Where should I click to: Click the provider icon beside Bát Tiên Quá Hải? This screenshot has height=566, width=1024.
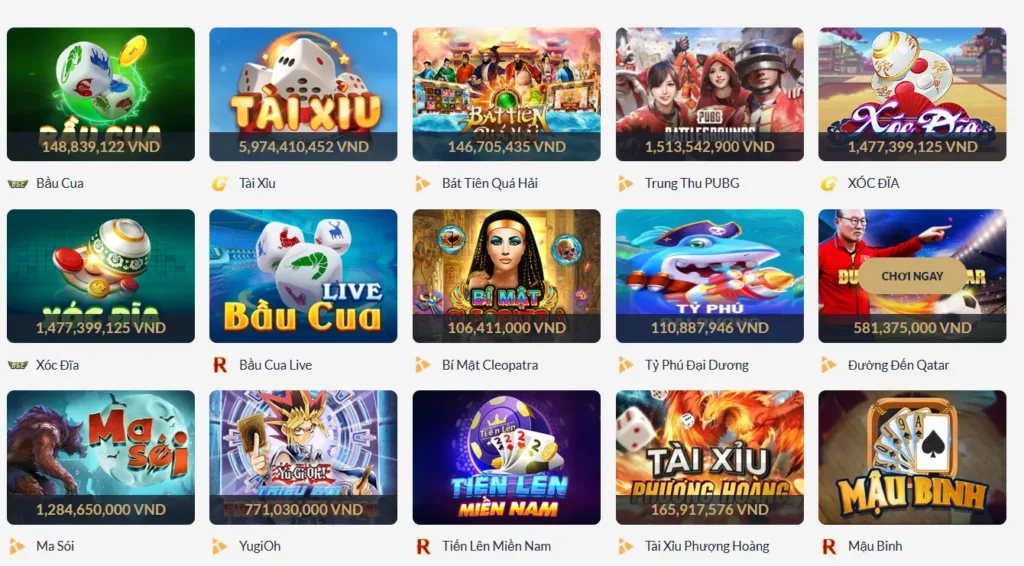[x=423, y=184]
